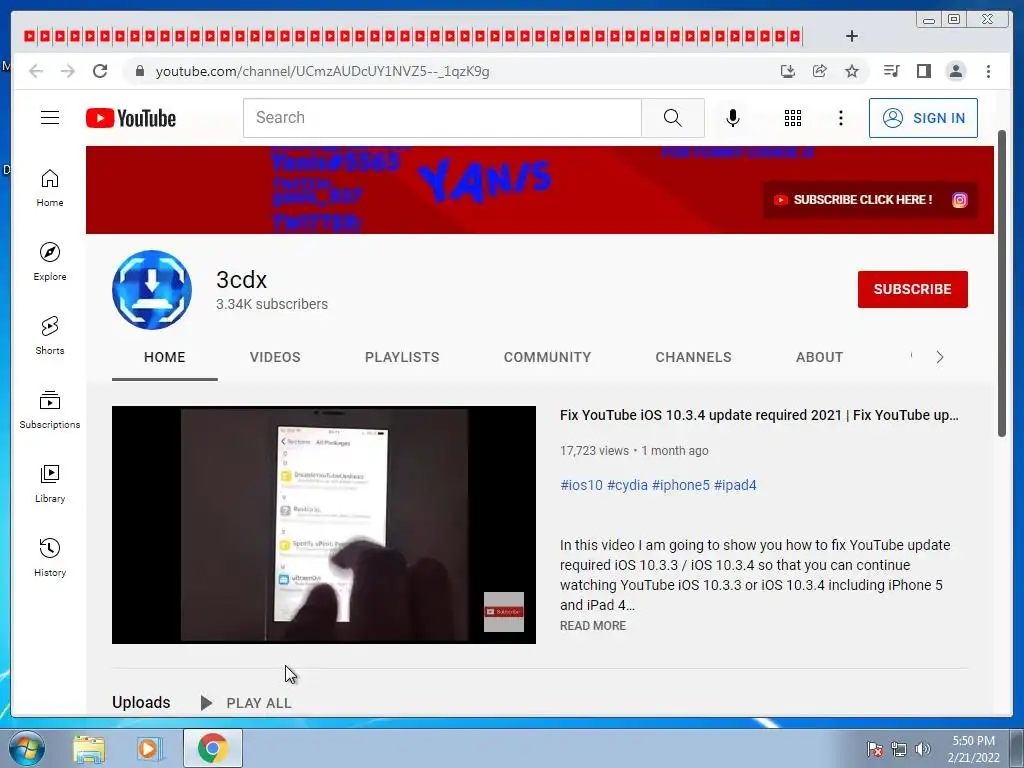View site info lock icon

[x=139, y=71]
